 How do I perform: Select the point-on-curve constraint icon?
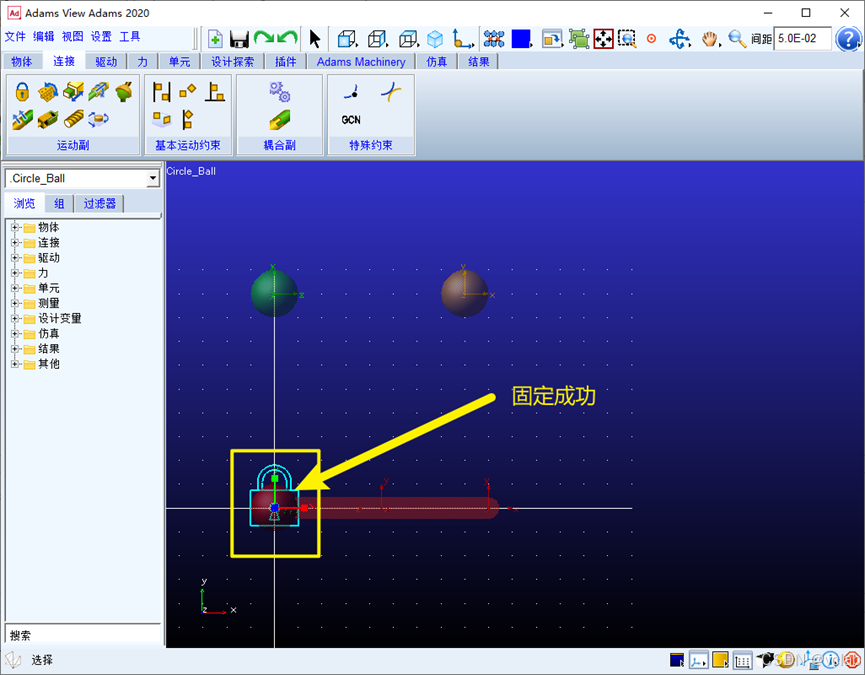pos(351,92)
